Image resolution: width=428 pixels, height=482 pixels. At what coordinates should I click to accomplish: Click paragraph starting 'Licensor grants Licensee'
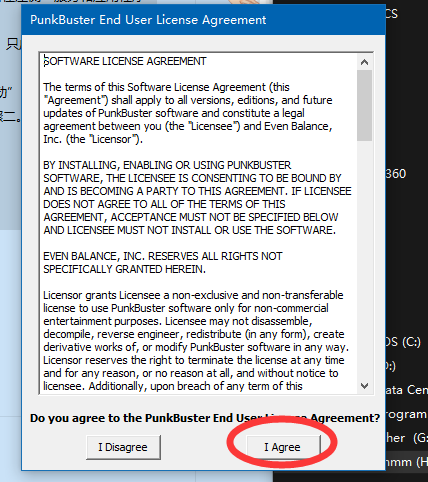pos(196,340)
